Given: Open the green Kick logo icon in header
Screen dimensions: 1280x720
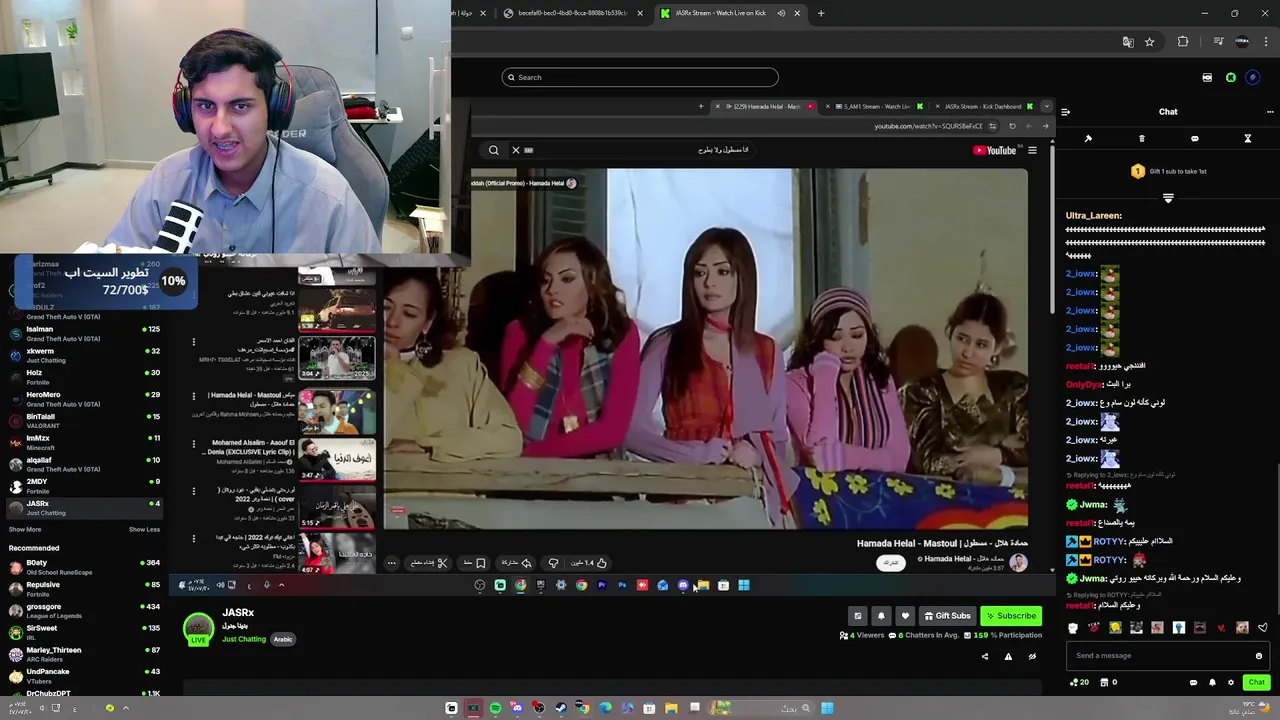Looking at the screenshot, I should tap(1231, 77).
